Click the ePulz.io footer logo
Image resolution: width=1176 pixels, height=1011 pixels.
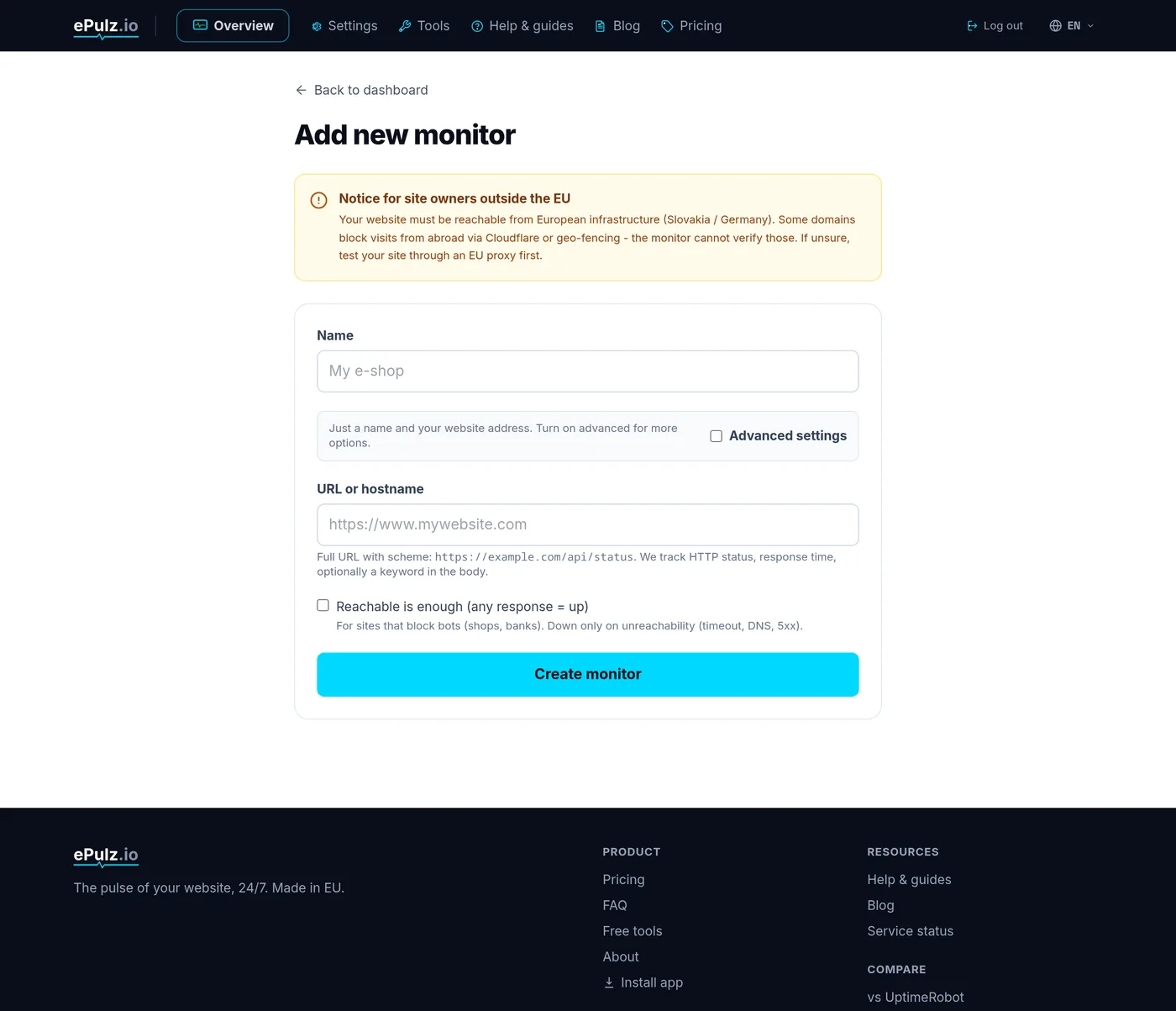(106, 856)
